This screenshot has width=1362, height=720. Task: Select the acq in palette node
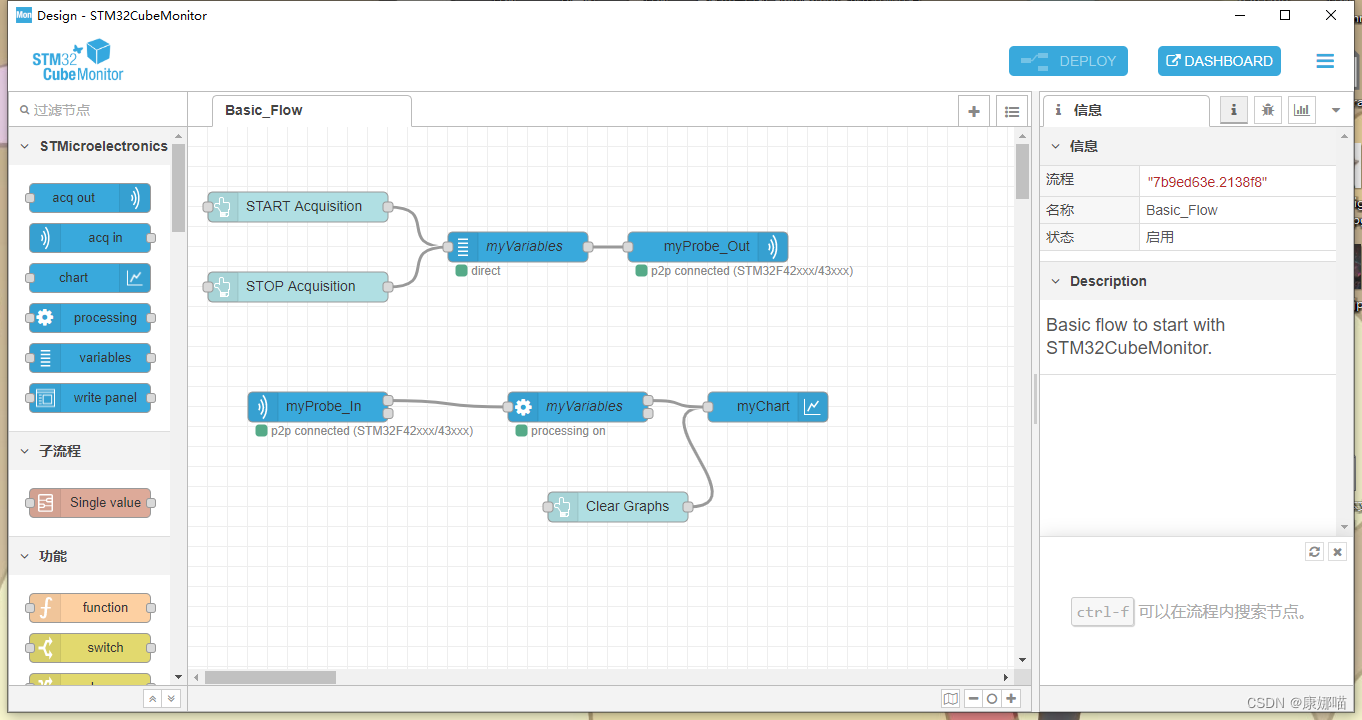tap(90, 238)
